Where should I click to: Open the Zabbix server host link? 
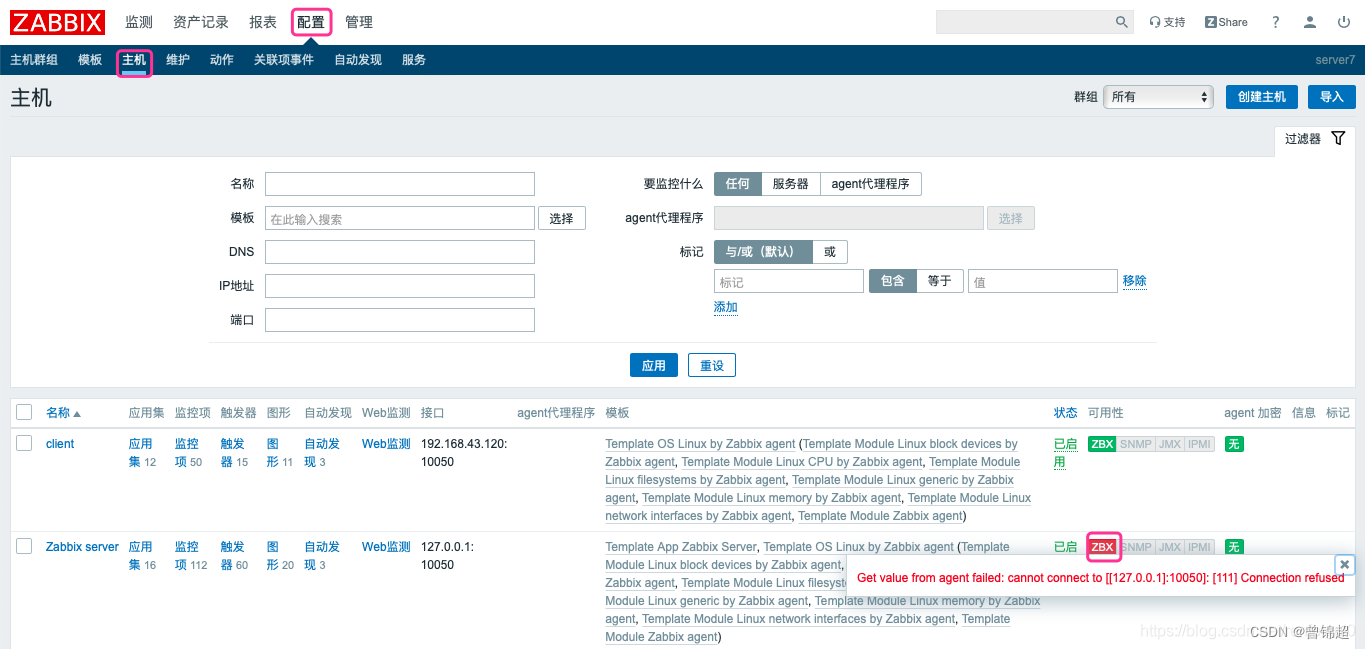pos(82,547)
